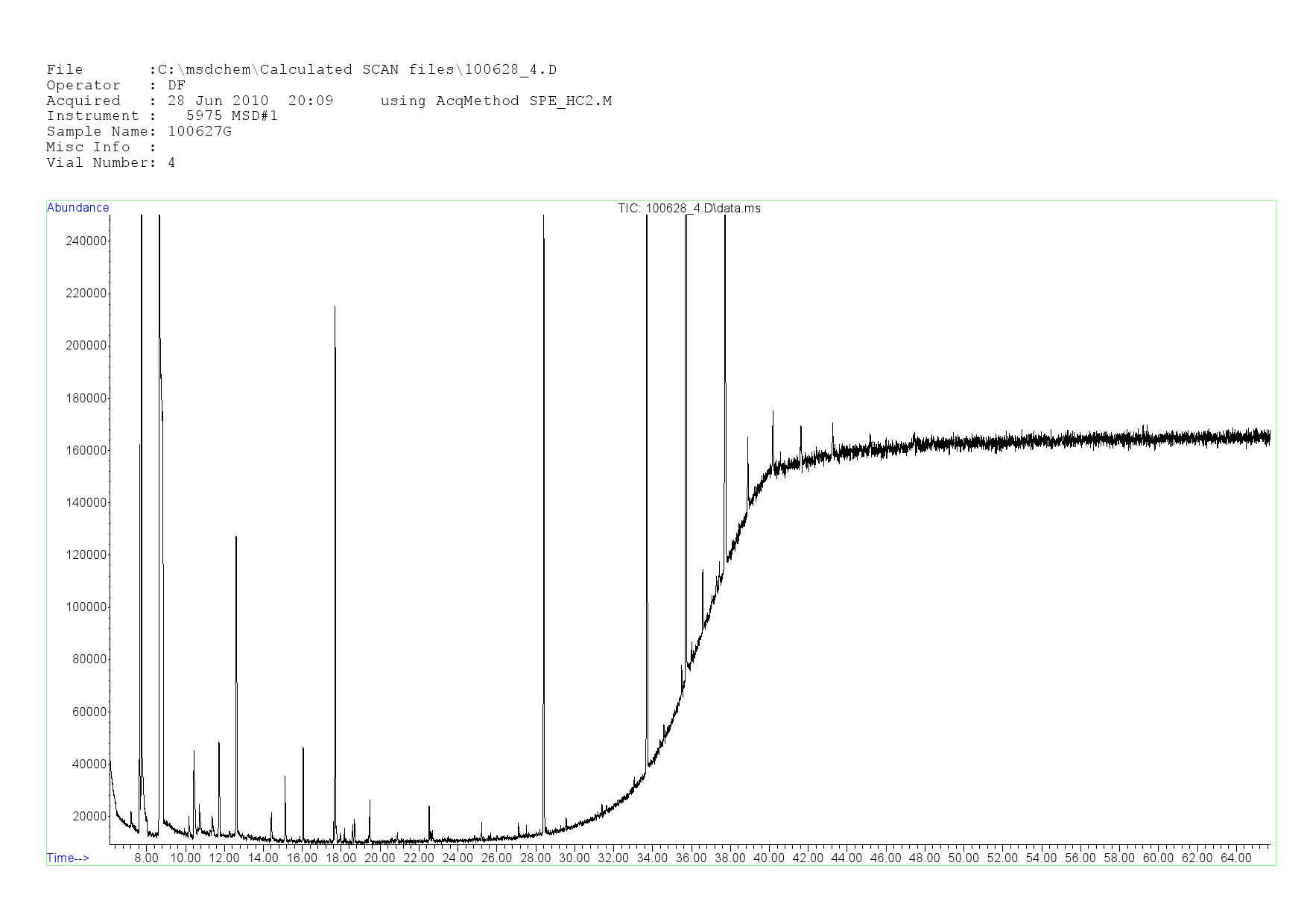The image size is (1307, 924).
Task: Click the peak apex near 12.60 minutes
Action: pos(235,537)
